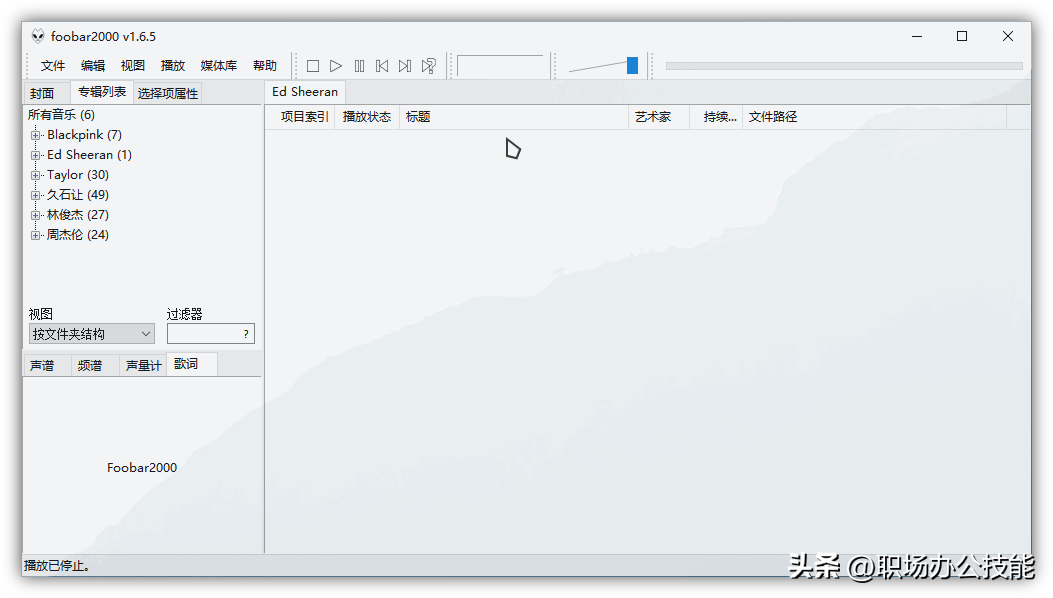The image size is (1053, 598).
Task: Expand the Ed Sheeran tree node
Action: pos(36,155)
